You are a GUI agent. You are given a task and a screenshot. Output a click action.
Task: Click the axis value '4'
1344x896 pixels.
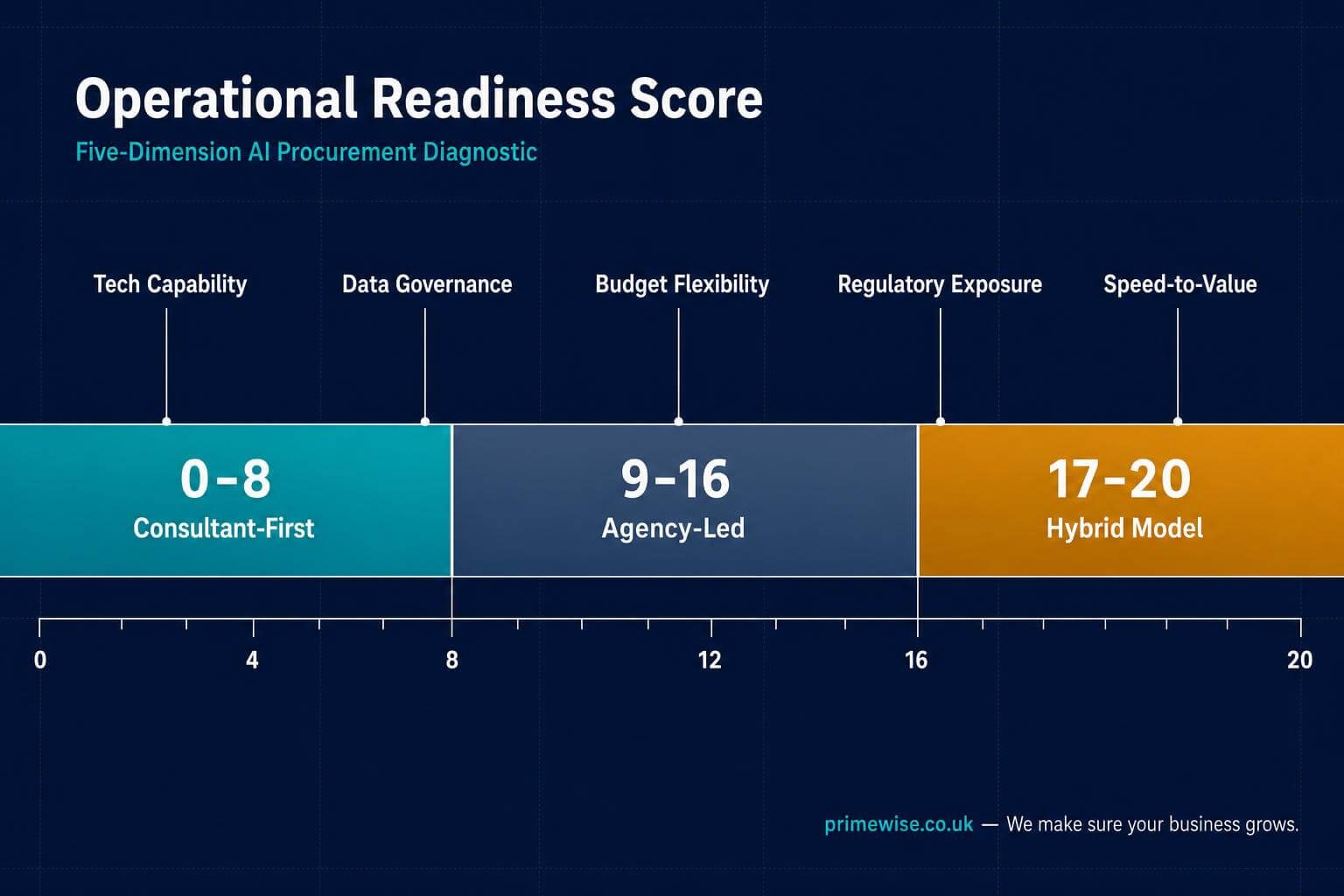coord(252,660)
